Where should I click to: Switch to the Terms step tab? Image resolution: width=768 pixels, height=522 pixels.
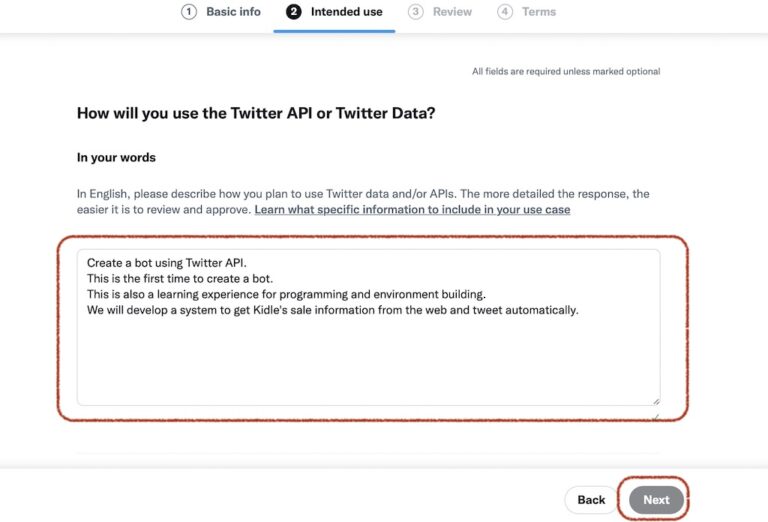(x=538, y=12)
